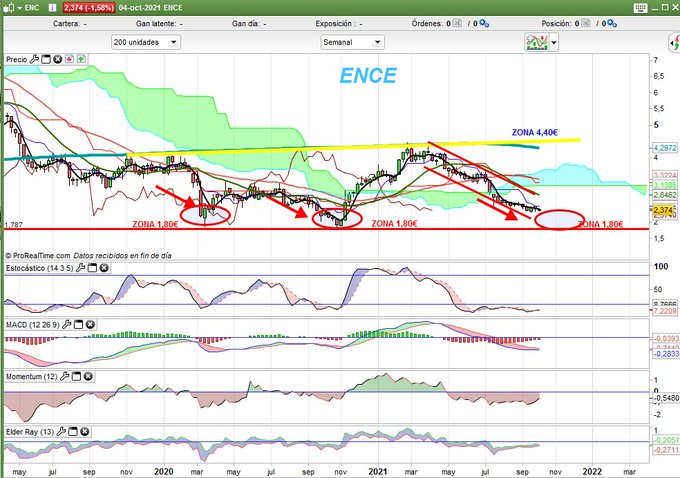Click the ENCE chart title text

pos(368,75)
